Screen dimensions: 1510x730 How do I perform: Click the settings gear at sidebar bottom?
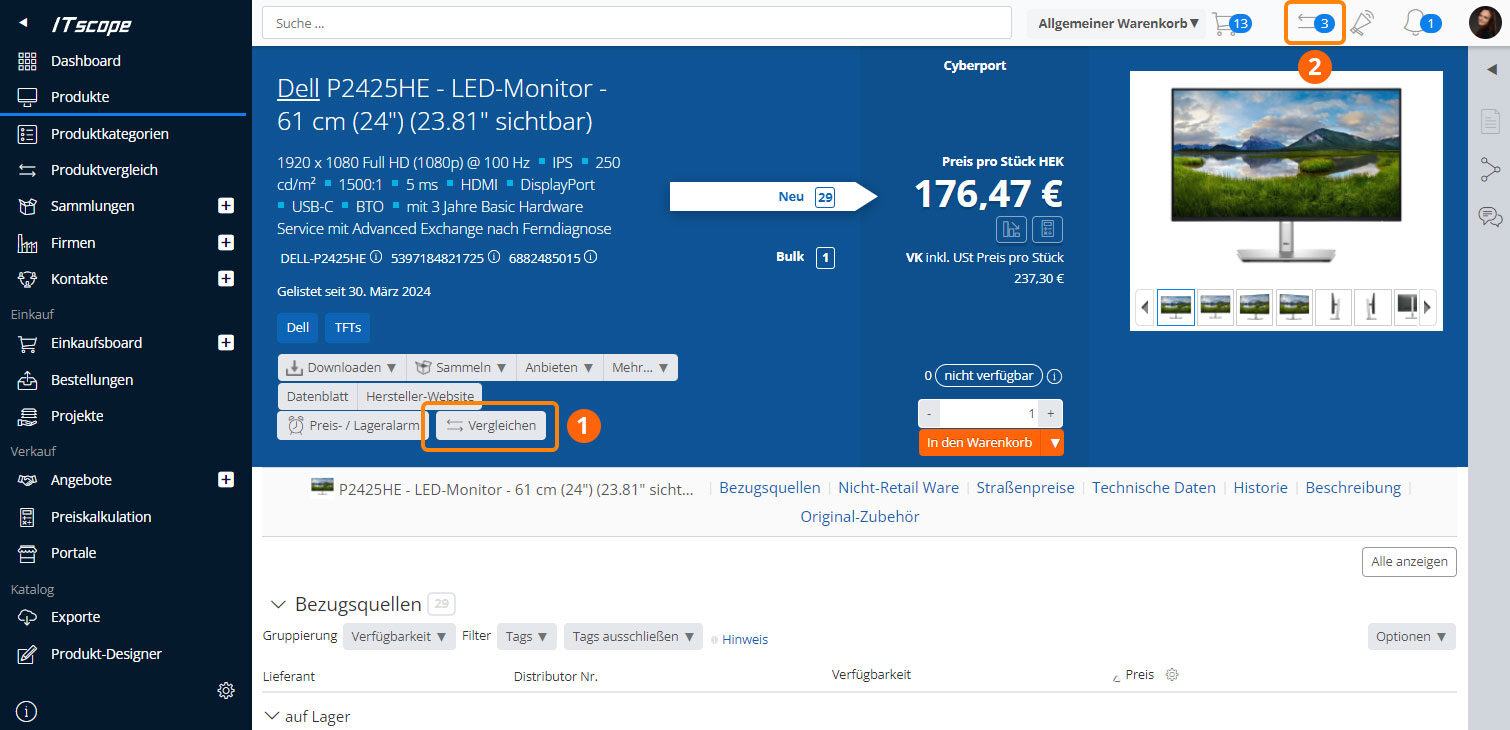coord(226,690)
